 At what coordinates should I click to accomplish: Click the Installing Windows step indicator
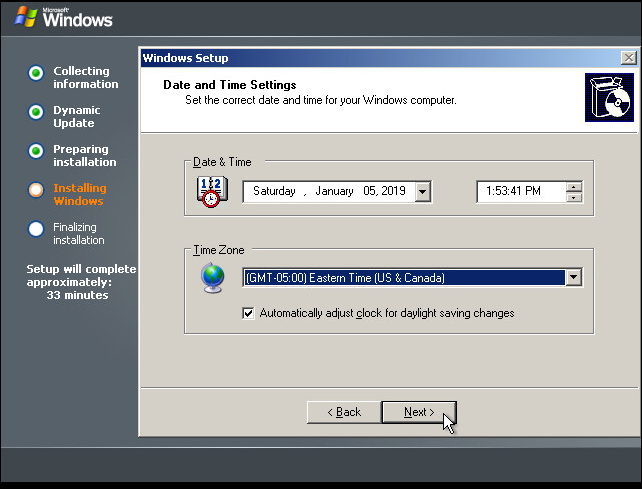36,190
